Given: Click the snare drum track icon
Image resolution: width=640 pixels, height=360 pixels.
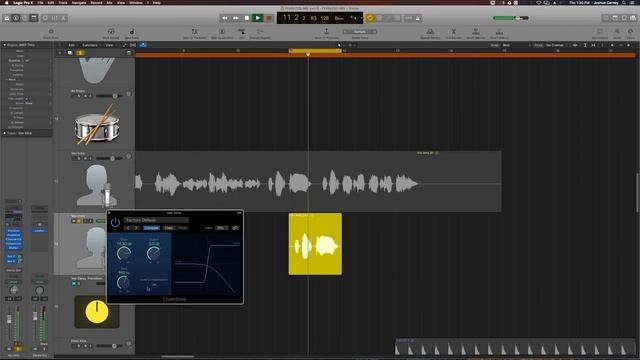Looking at the screenshot, I should pos(97,124).
